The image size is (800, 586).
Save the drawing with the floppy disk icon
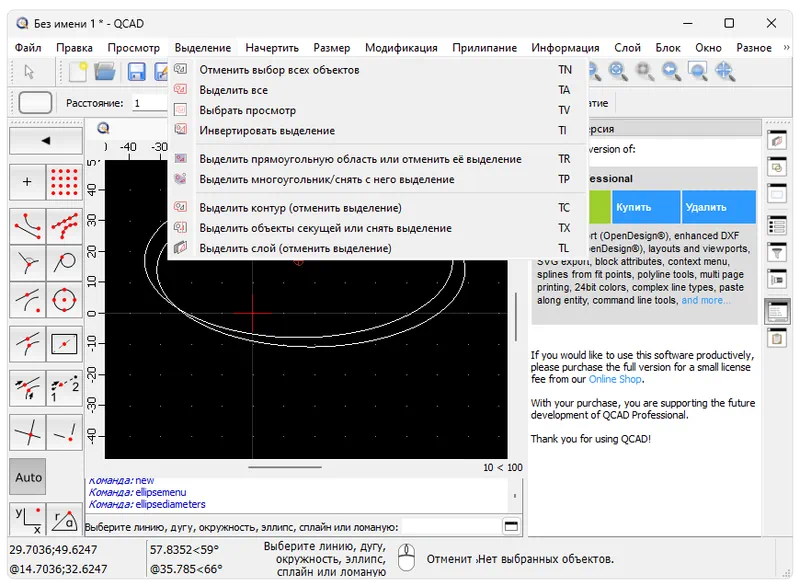(x=136, y=71)
